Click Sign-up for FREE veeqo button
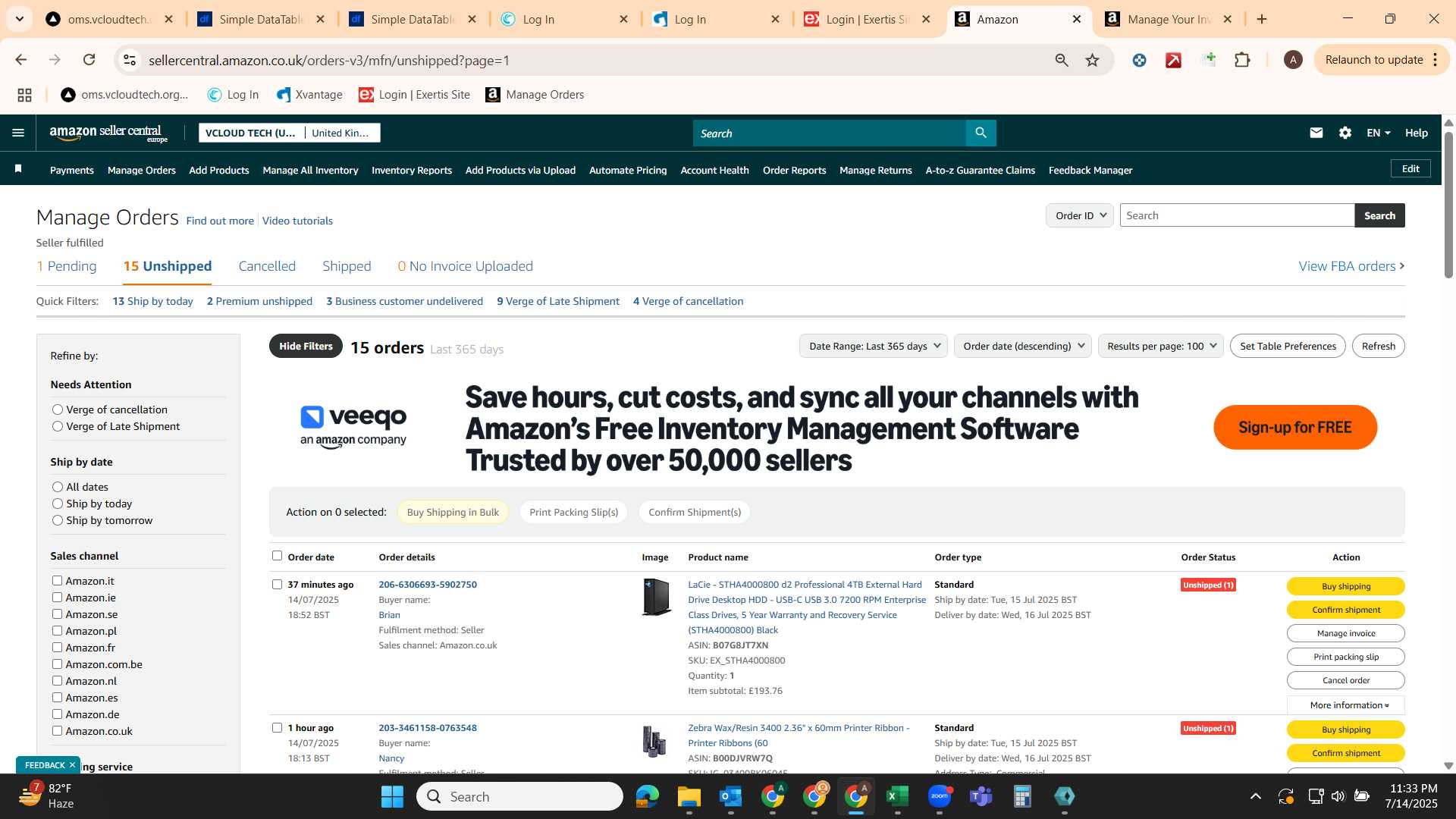Screen dimensions: 1456x819 [1295, 427]
